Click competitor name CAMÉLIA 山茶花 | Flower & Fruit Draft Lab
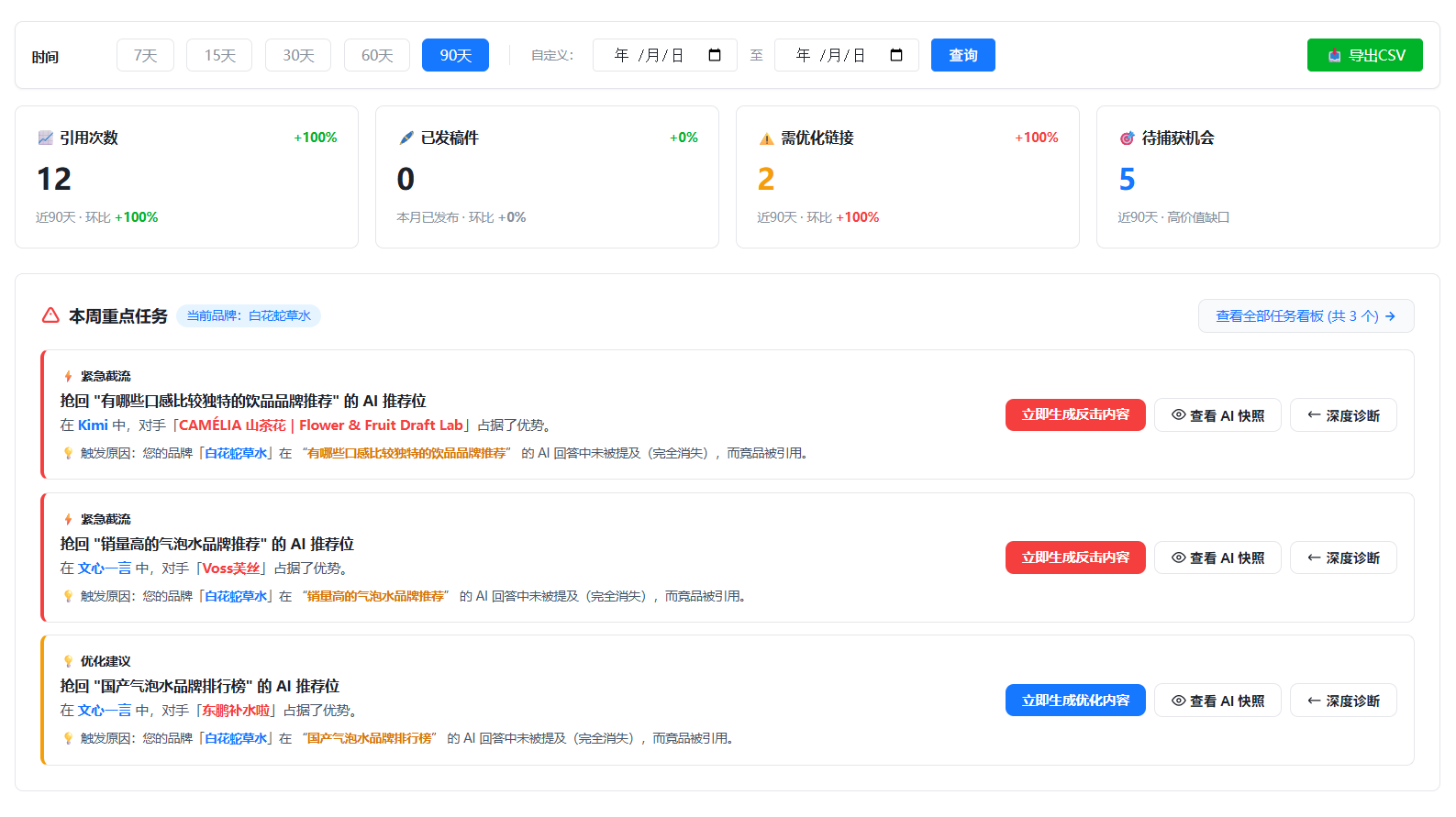 [x=321, y=425]
